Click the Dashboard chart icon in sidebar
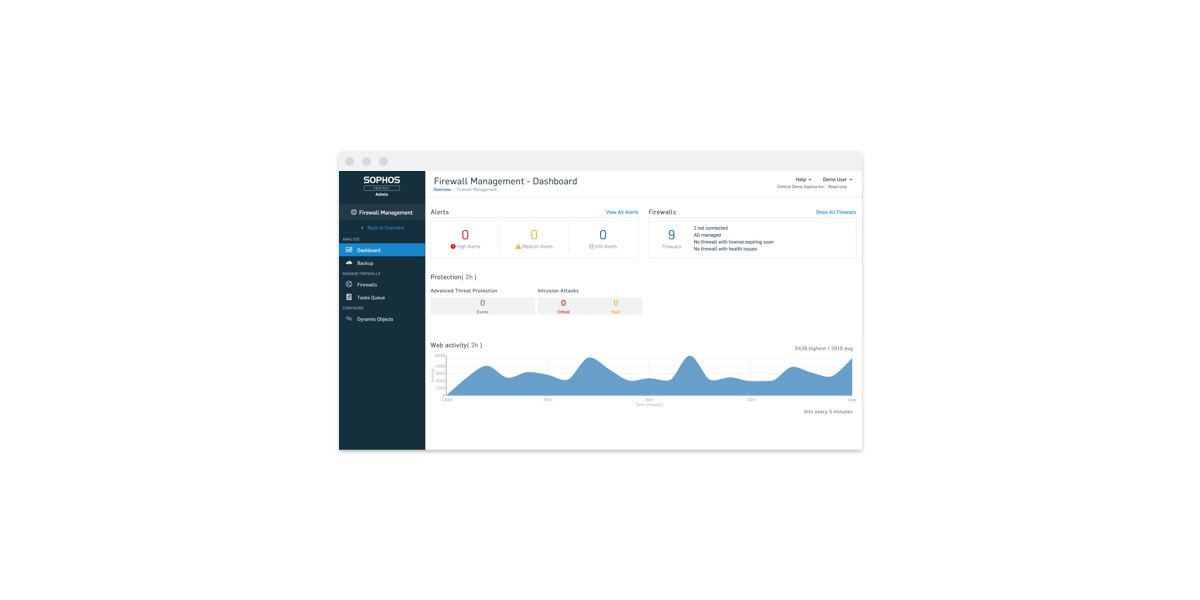Screen dimensions: 1200x600 [x=349, y=250]
